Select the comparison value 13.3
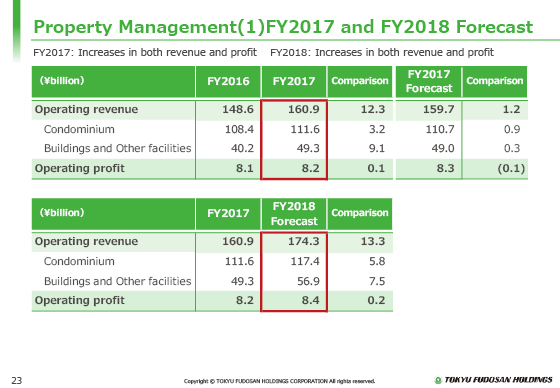Screen dimensions: 560x388 click(x=373, y=241)
